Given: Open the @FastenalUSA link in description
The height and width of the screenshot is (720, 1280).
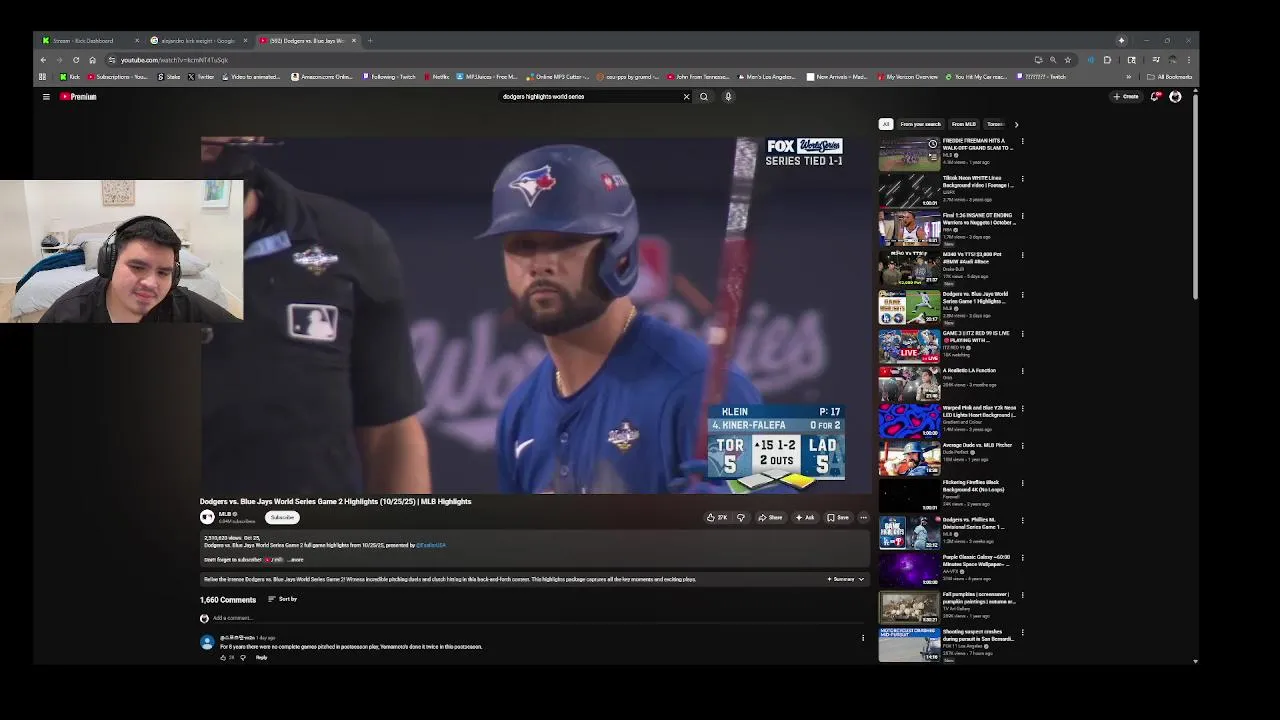Looking at the screenshot, I should tap(431, 545).
